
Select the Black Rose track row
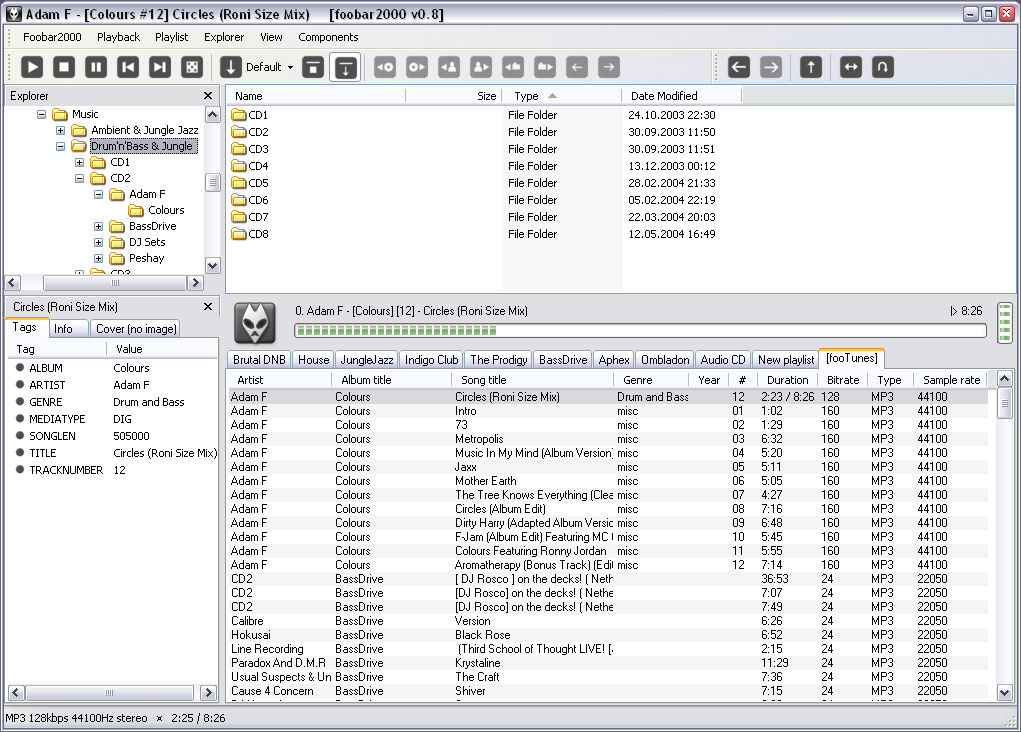coord(609,635)
